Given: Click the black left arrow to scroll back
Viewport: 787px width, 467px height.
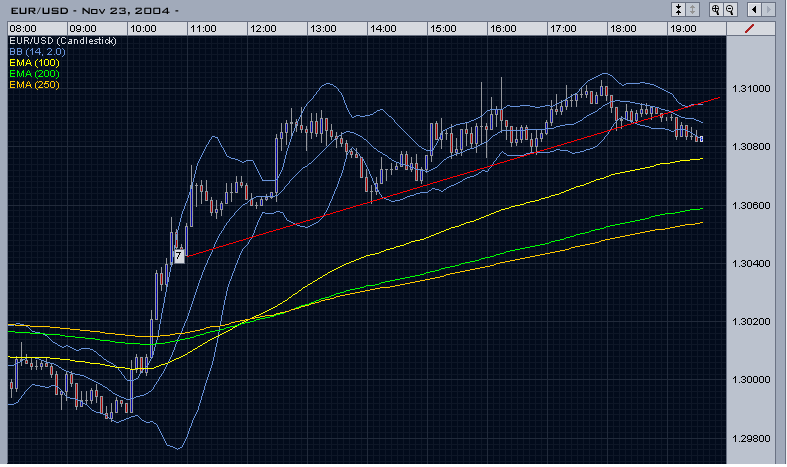Looking at the screenshot, I should tap(754, 10).
